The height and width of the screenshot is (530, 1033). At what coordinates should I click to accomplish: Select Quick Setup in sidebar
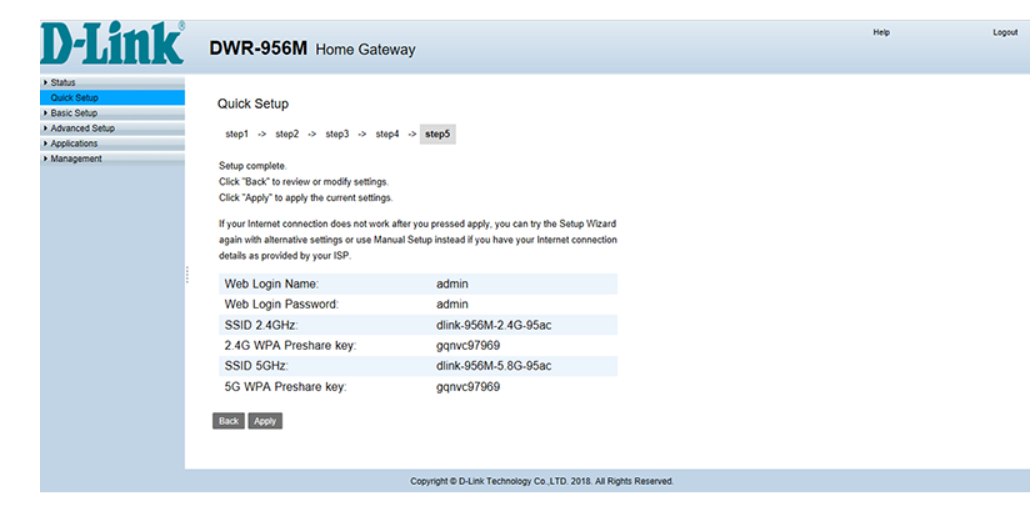(112, 98)
